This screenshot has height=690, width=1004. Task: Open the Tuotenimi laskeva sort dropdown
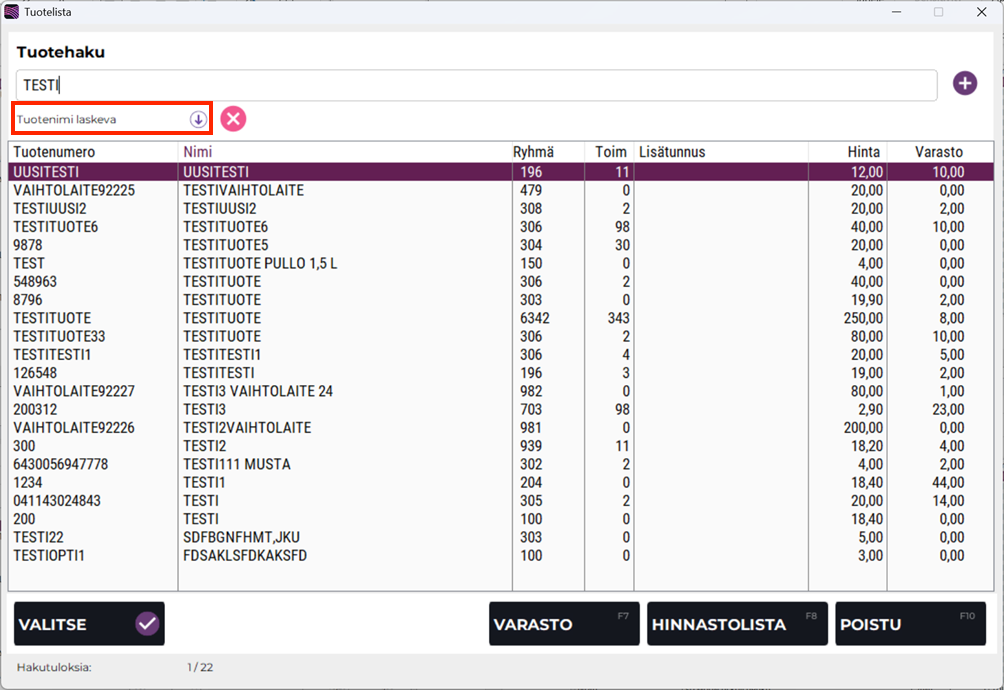[100, 119]
